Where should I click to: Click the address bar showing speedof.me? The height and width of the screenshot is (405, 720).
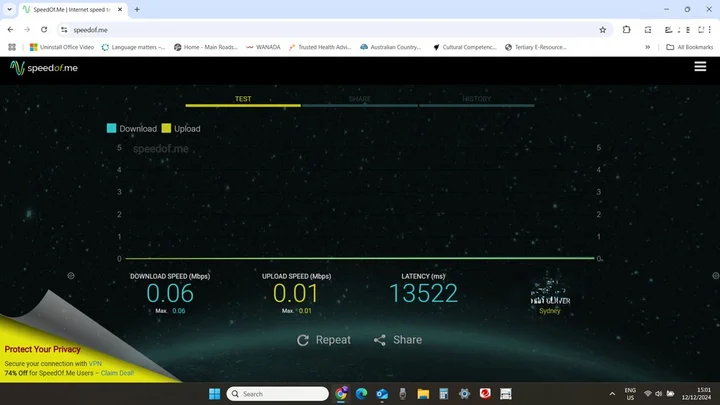coord(300,30)
